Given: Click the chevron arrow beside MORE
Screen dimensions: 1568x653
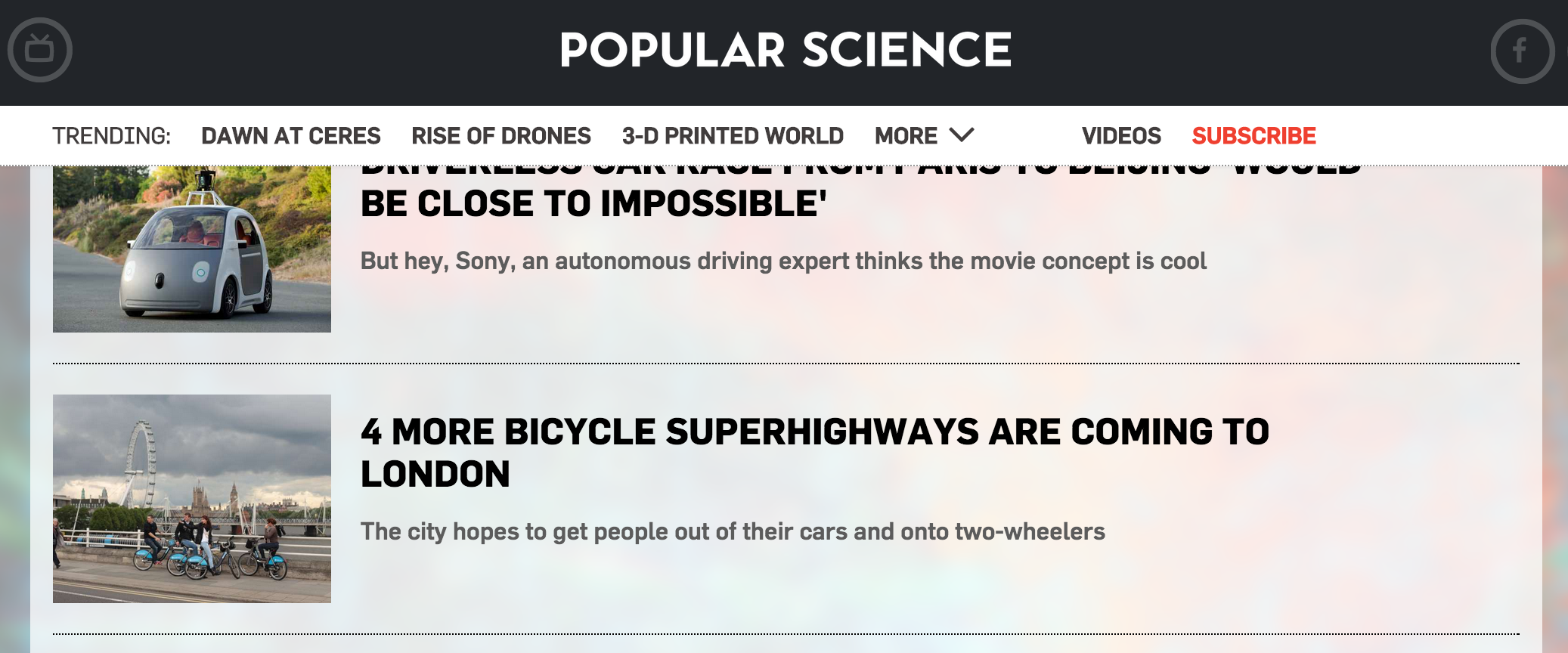Looking at the screenshot, I should (962, 135).
